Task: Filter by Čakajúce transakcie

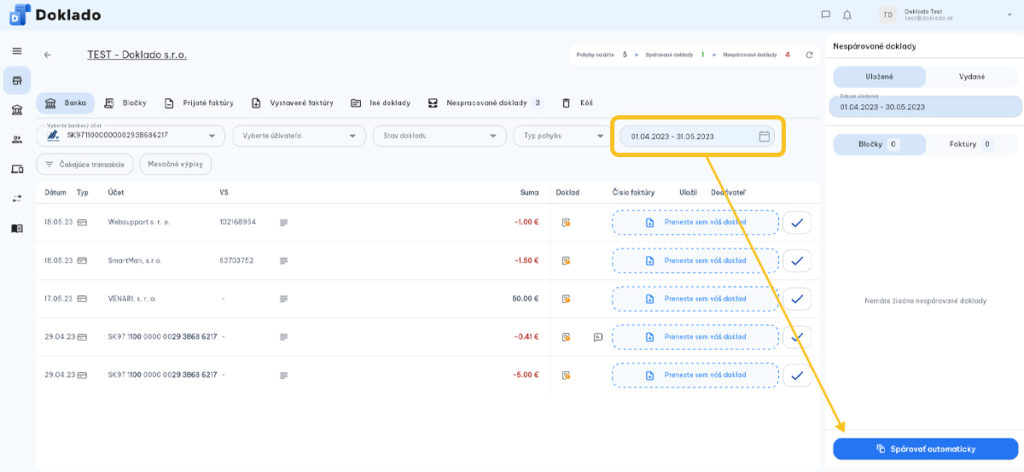Action: point(85,164)
